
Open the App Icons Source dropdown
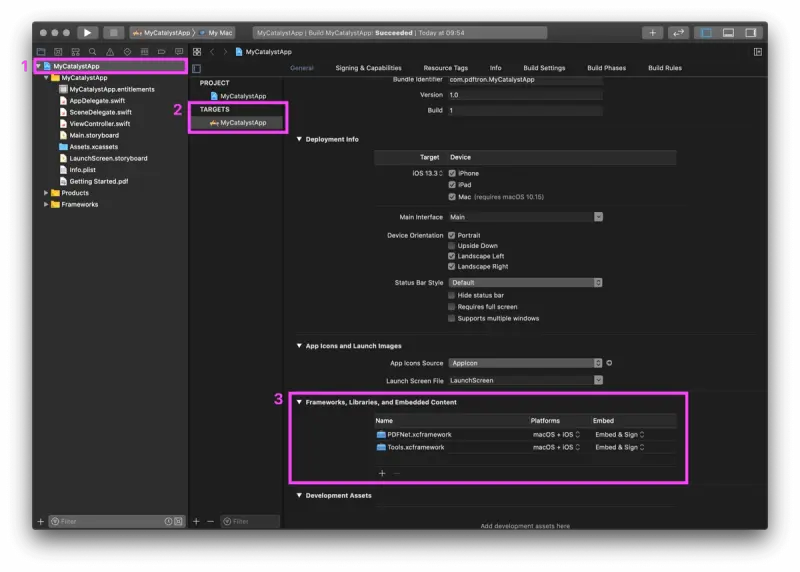(525, 363)
